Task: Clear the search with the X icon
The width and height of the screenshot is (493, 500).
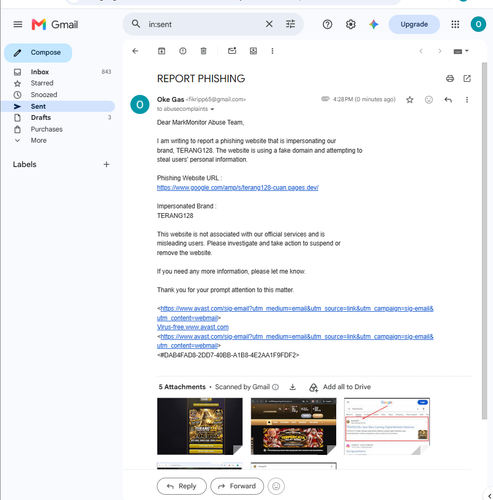Action: 269,24
